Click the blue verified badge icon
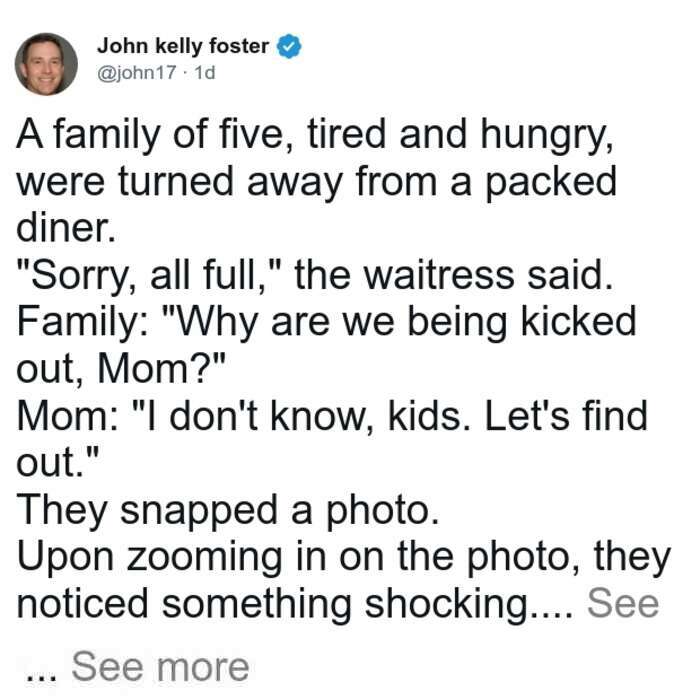Viewport: 700px width, 700px height. point(290,46)
